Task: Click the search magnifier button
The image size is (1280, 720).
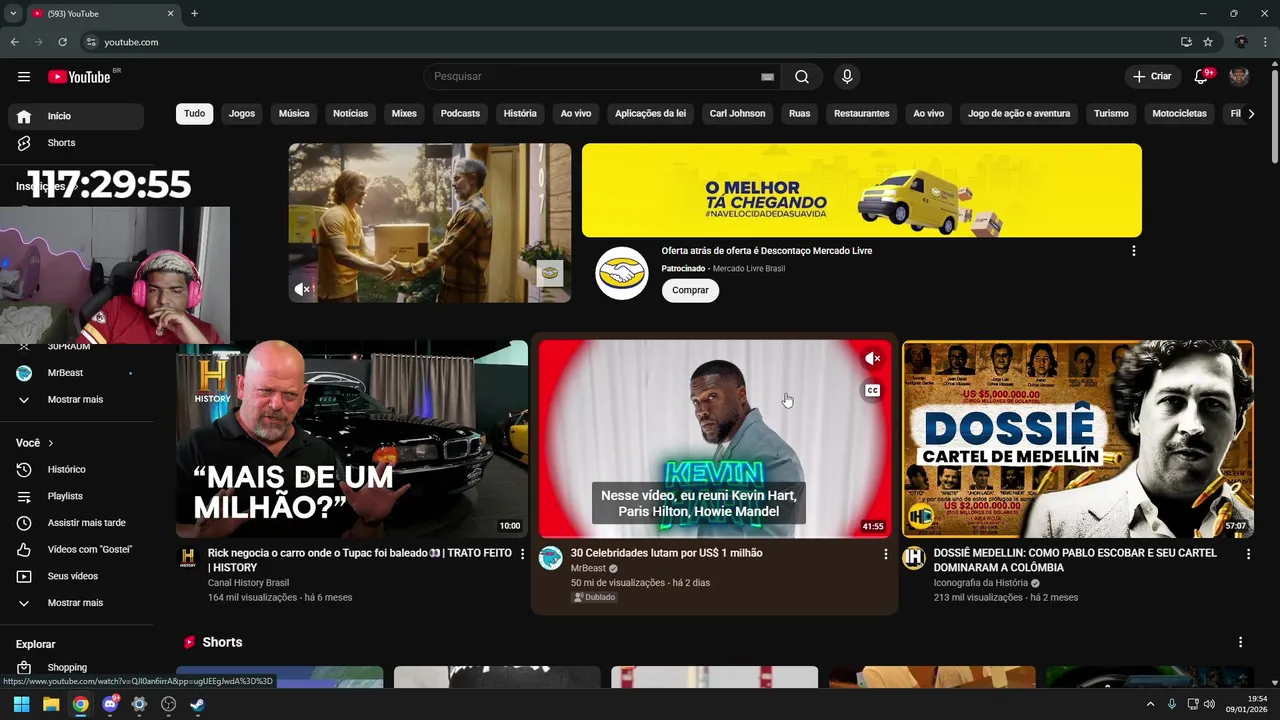Action: click(802, 77)
